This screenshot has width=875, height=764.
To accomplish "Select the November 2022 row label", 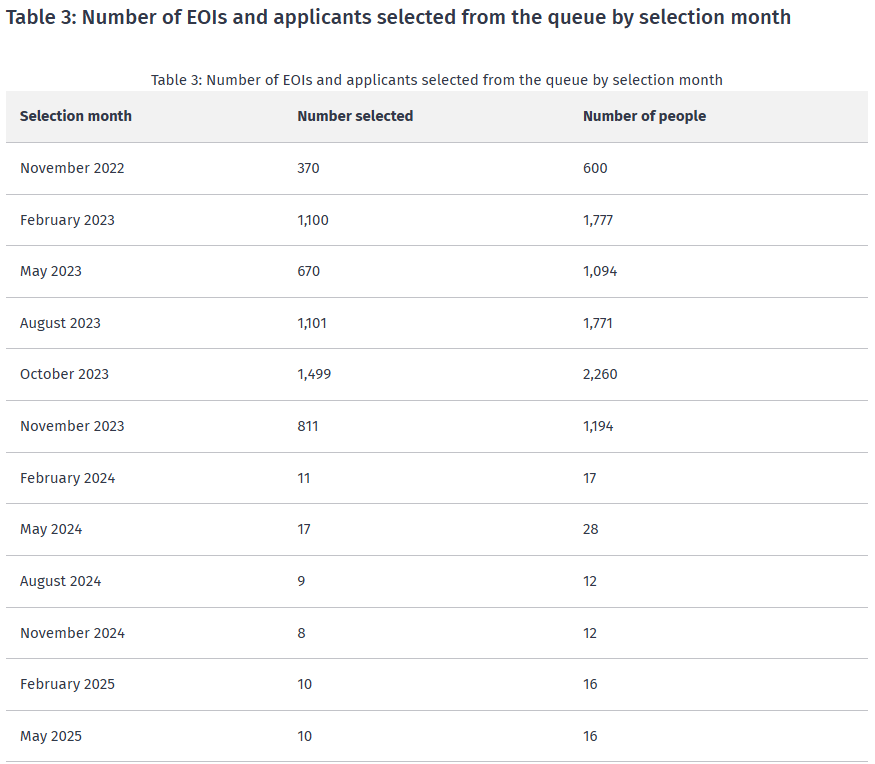I will [x=72, y=168].
